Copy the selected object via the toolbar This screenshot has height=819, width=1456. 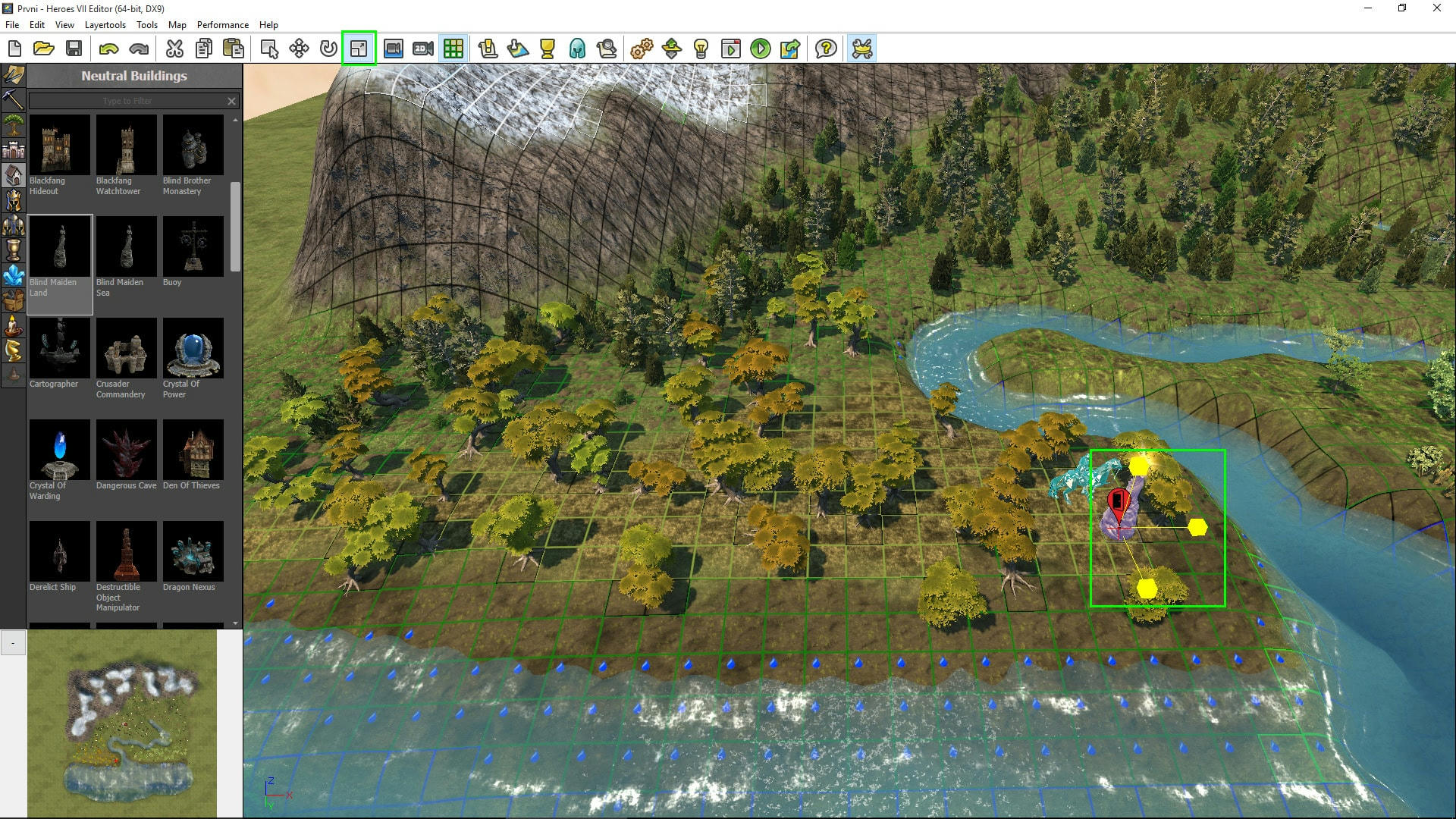coord(204,49)
